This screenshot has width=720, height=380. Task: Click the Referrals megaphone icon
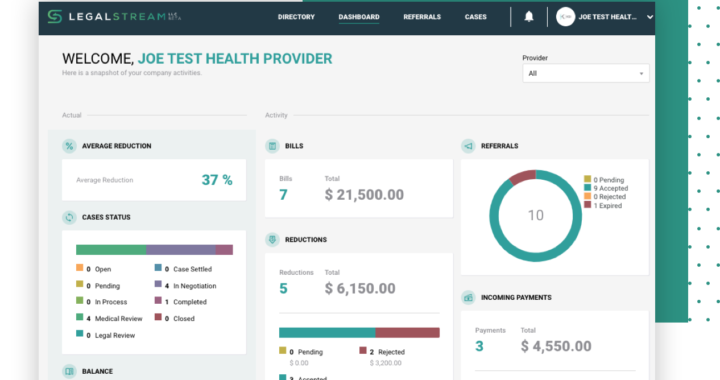(468, 146)
